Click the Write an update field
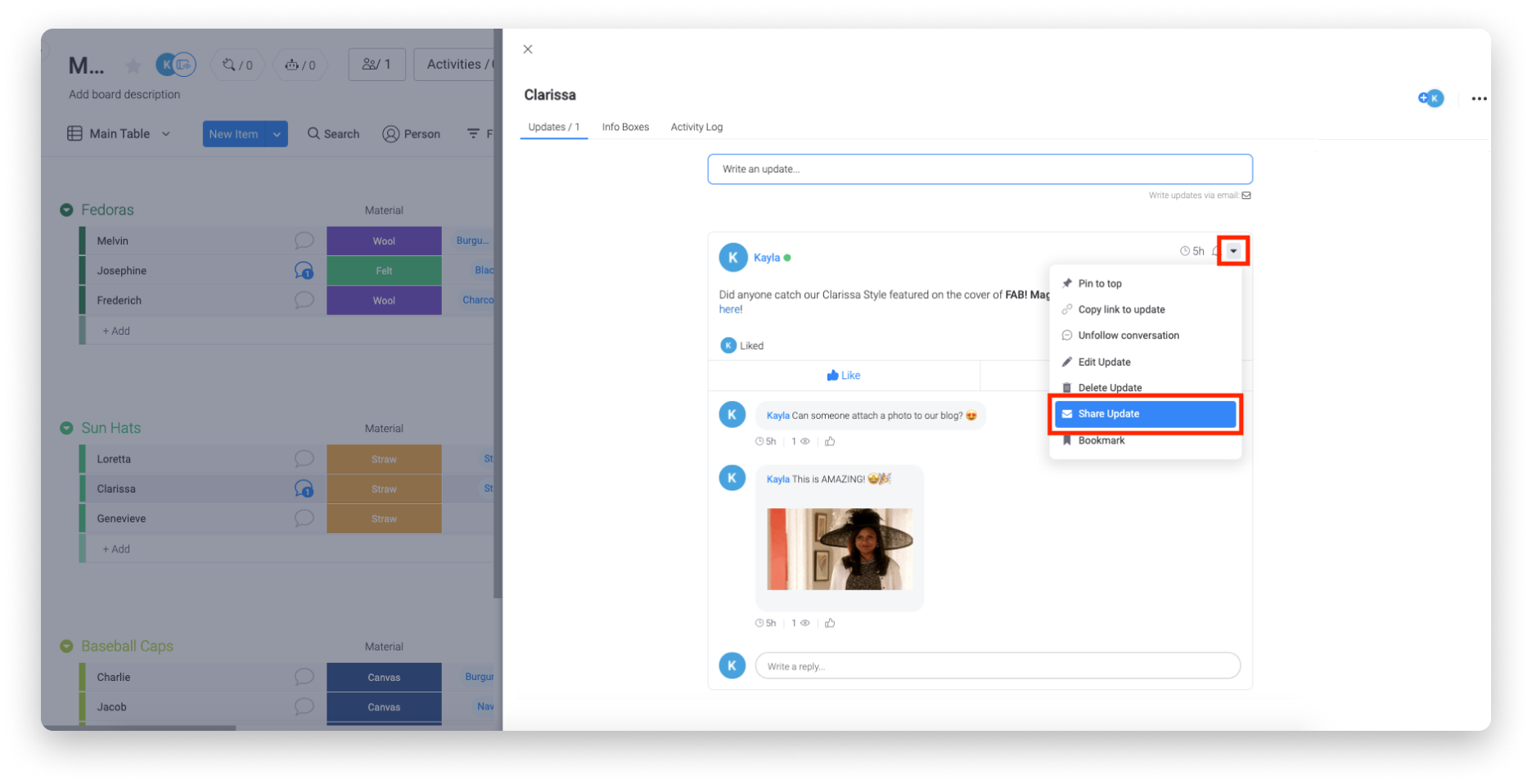This screenshot has width=1532, height=784. (x=980, y=169)
